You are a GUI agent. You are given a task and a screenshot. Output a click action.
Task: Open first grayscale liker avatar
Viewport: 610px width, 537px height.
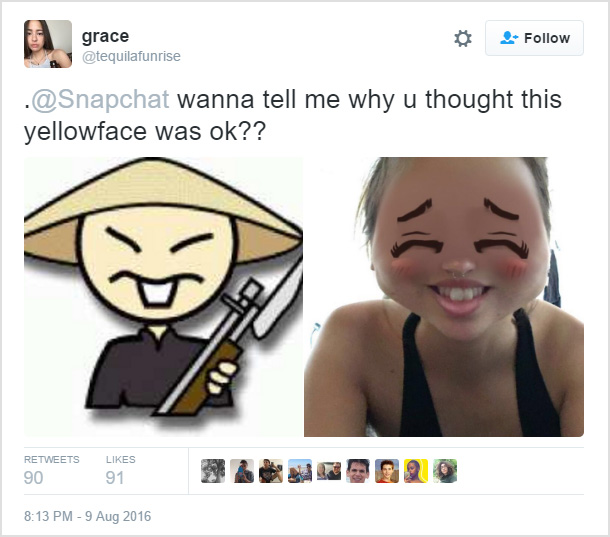[213, 471]
